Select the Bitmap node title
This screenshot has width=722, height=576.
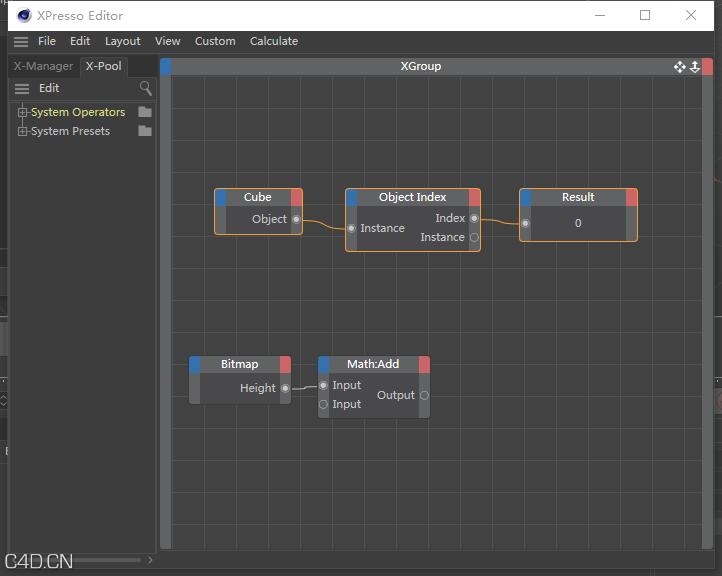239,364
